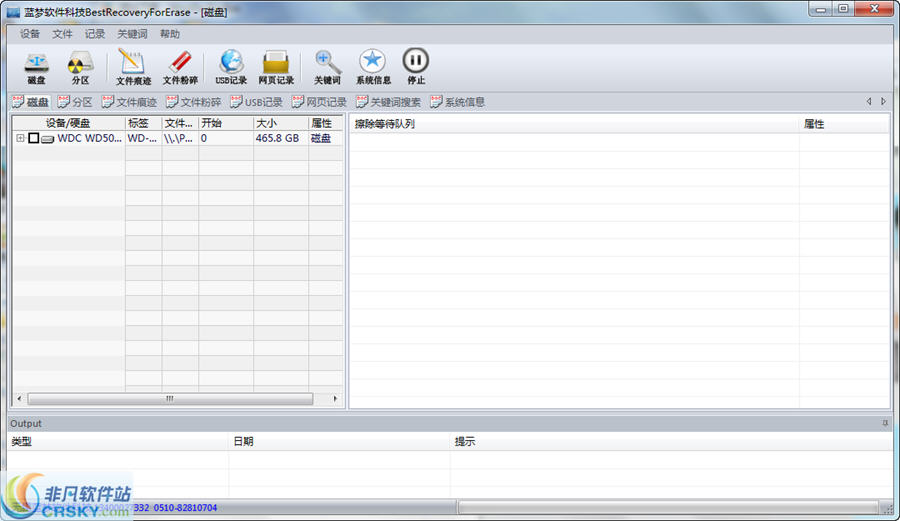This screenshot has height=521, width=900.
Task: Click the status bar progress bar
Action: pyautogui.click(x=668, y=507)
